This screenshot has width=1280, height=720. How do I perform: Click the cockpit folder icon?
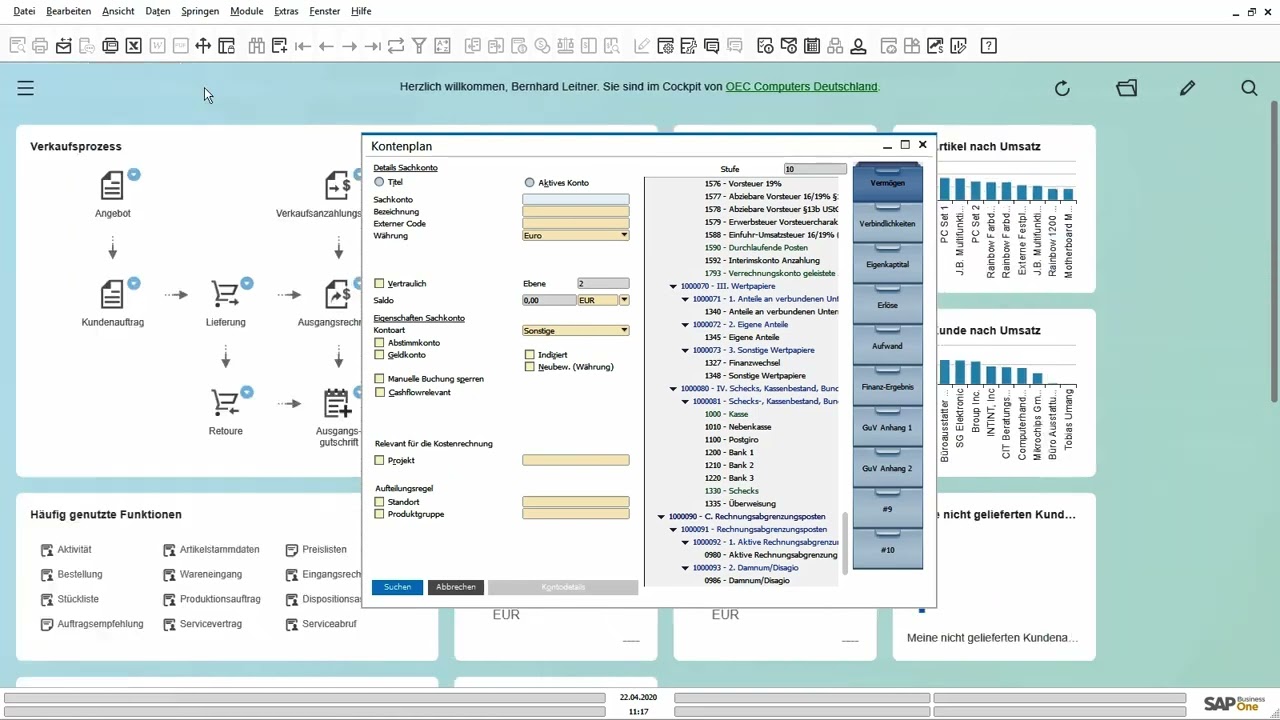(1127, 88)
